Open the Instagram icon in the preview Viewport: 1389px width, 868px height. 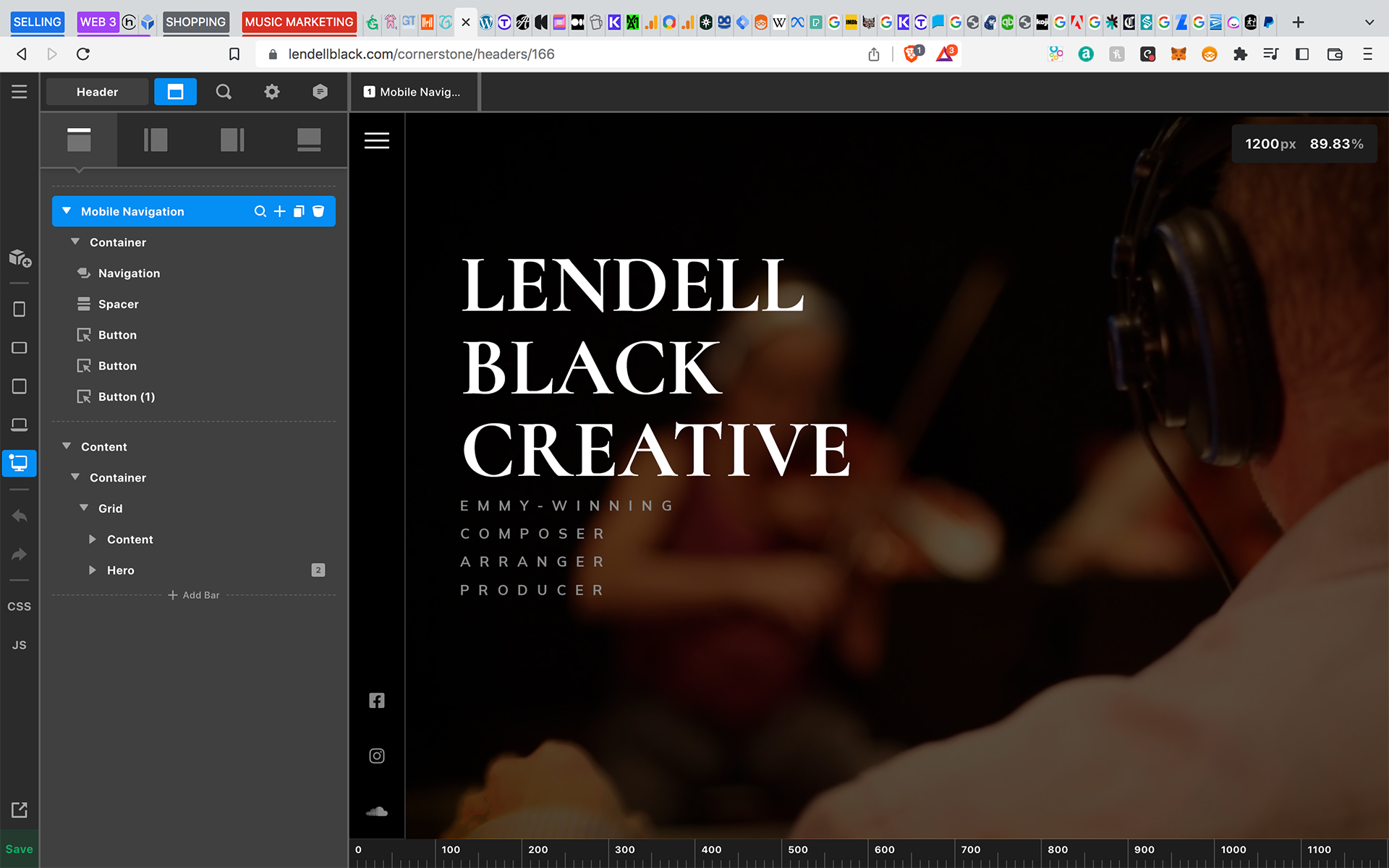376,756
